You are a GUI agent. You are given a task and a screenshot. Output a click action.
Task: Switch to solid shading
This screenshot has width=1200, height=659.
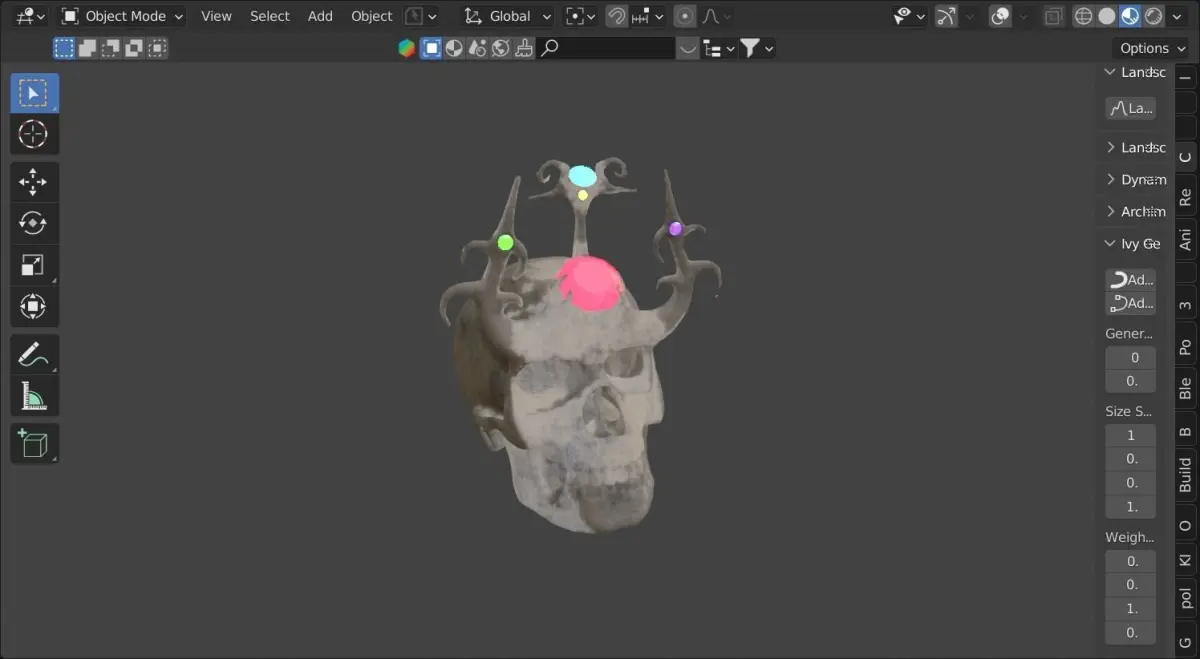(x=1106, y=16)
